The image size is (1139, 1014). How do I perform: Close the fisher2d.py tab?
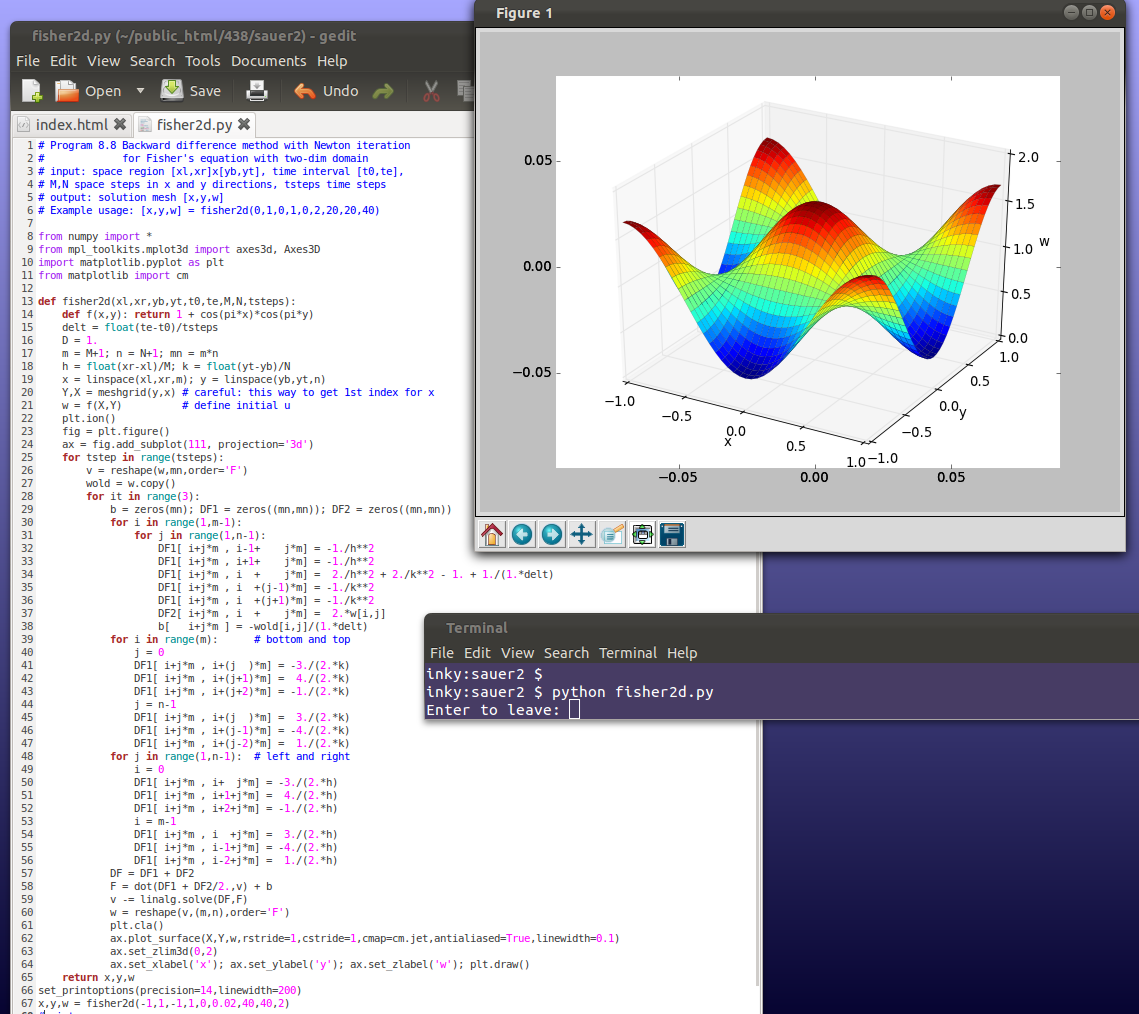[244, 124]
